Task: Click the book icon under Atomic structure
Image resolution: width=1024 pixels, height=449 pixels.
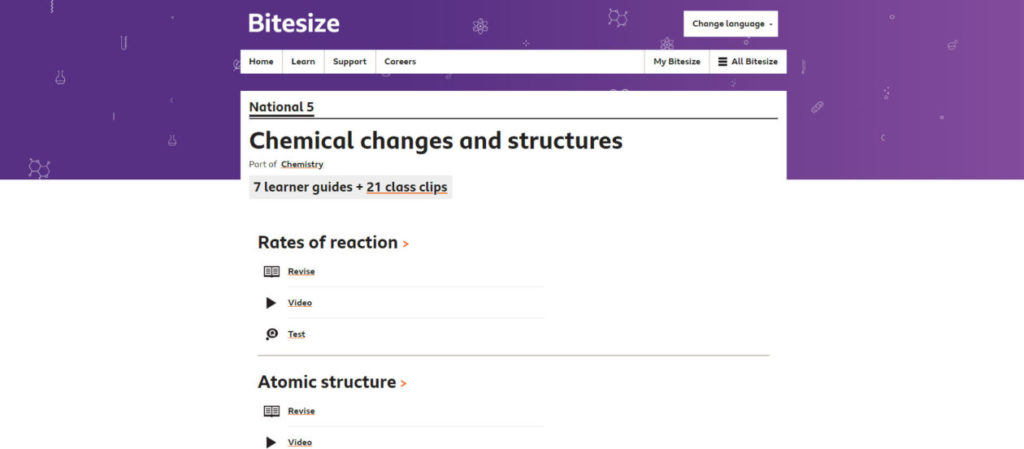Action: (x=271, y=411)
